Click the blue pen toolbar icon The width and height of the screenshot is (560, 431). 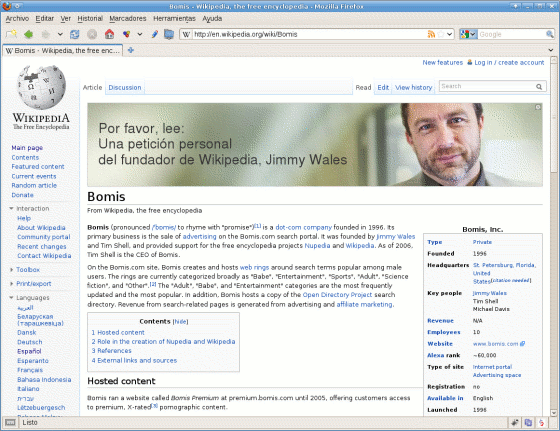point(154,34)
